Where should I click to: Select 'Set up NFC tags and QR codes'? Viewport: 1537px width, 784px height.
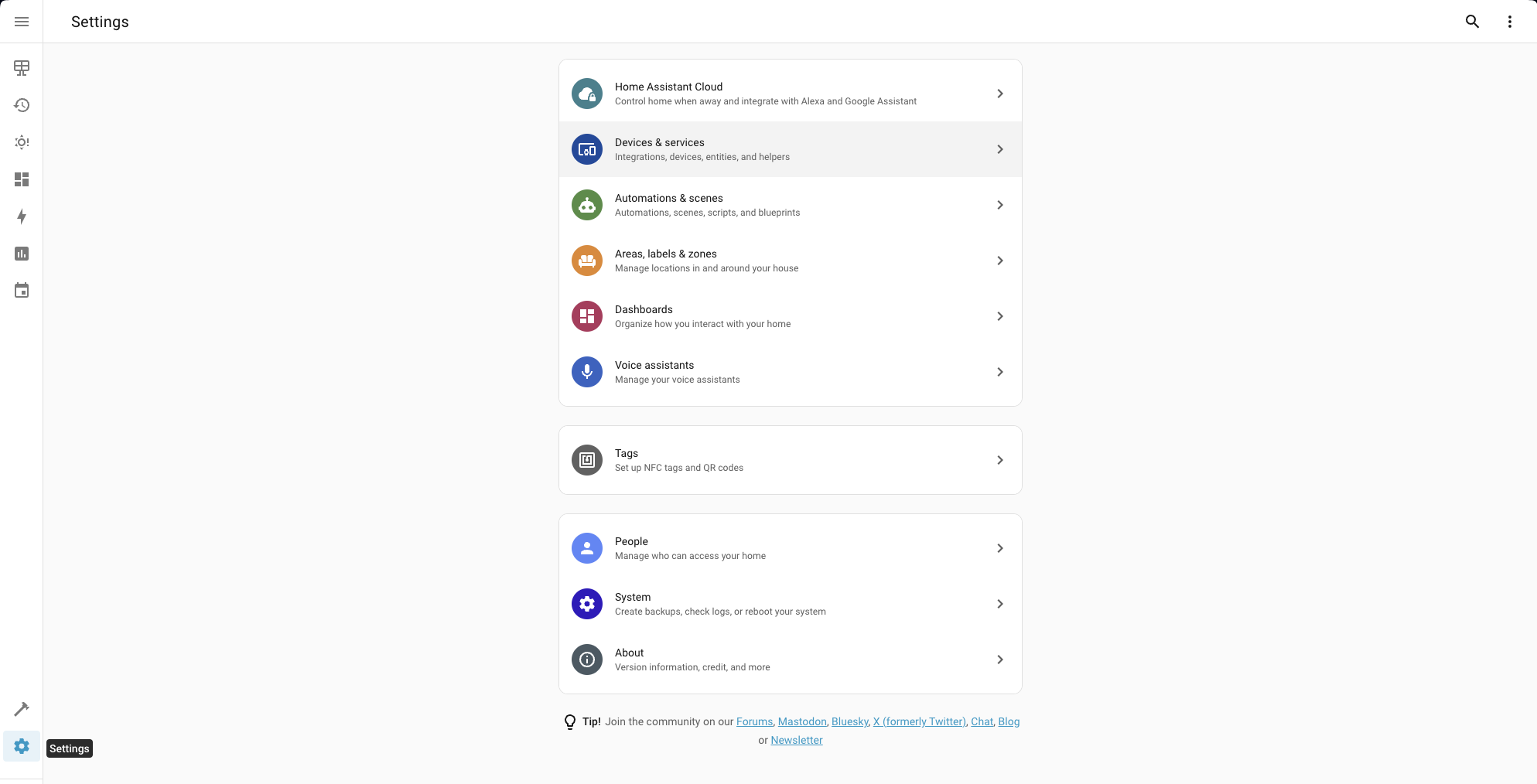tap(678, 468)
